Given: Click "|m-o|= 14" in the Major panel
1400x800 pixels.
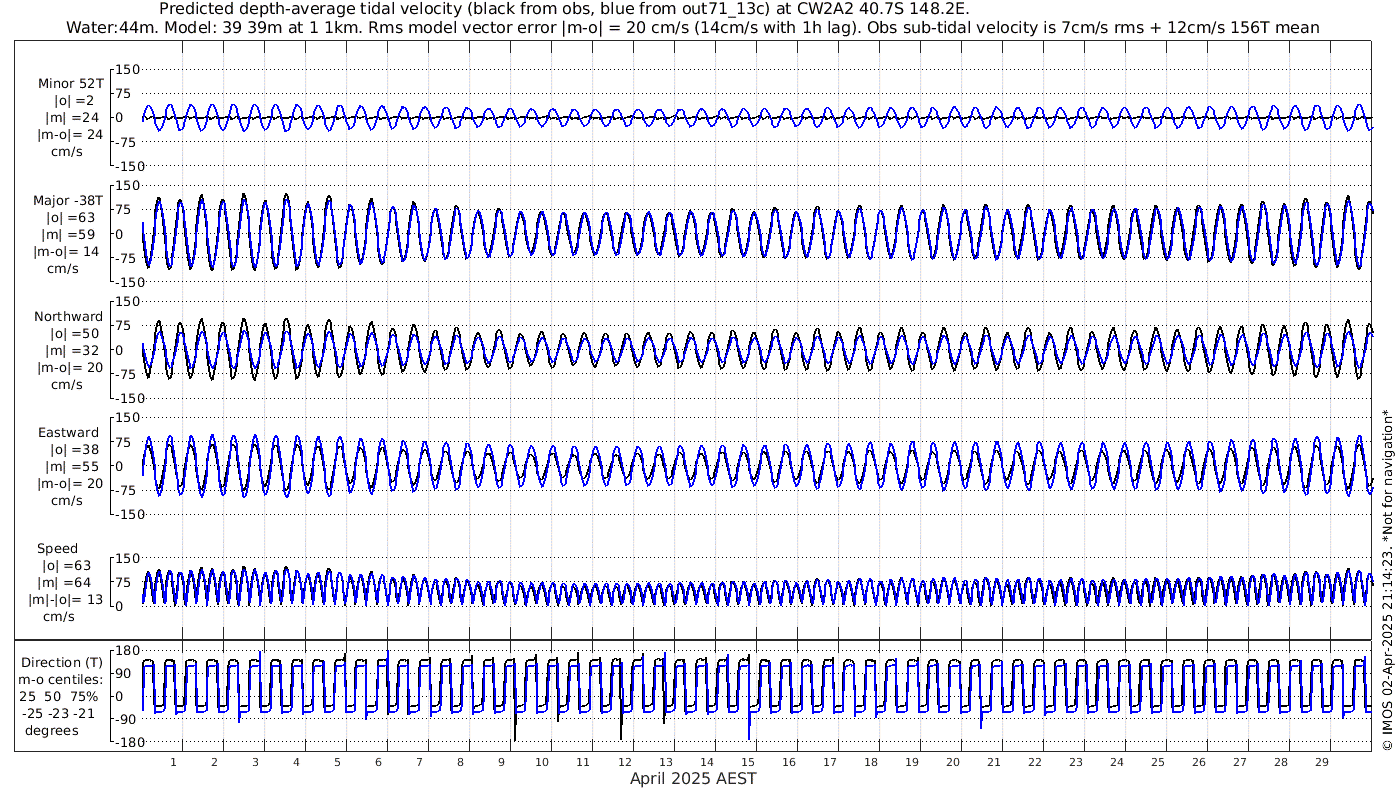Looking at the screenshot, I should tap(68, 251).
